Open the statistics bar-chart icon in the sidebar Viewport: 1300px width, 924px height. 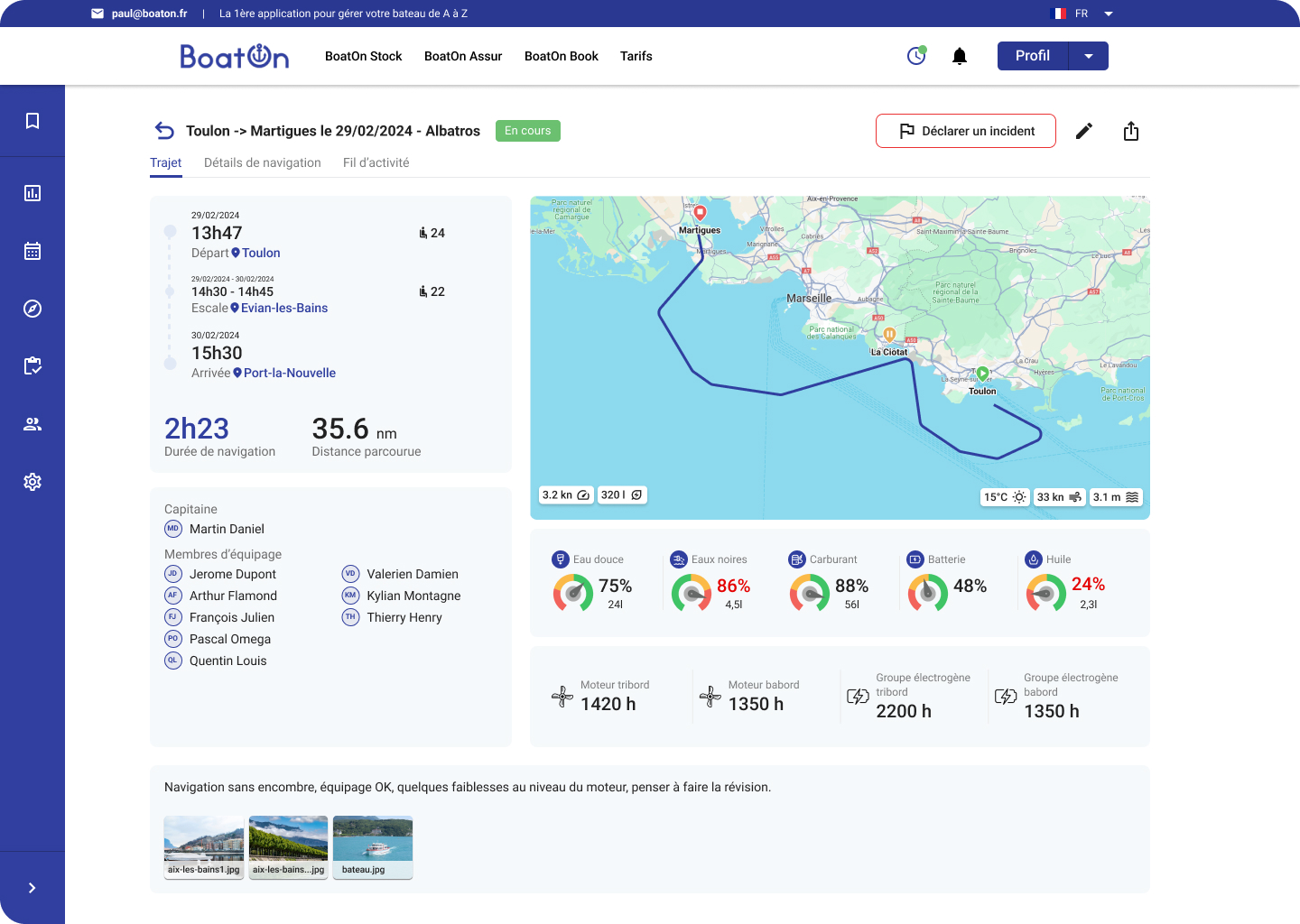click(32, 192)
